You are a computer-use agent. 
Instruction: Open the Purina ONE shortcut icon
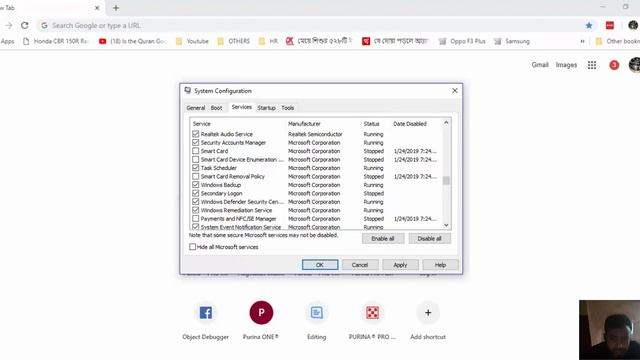click(x=261, y=313)
